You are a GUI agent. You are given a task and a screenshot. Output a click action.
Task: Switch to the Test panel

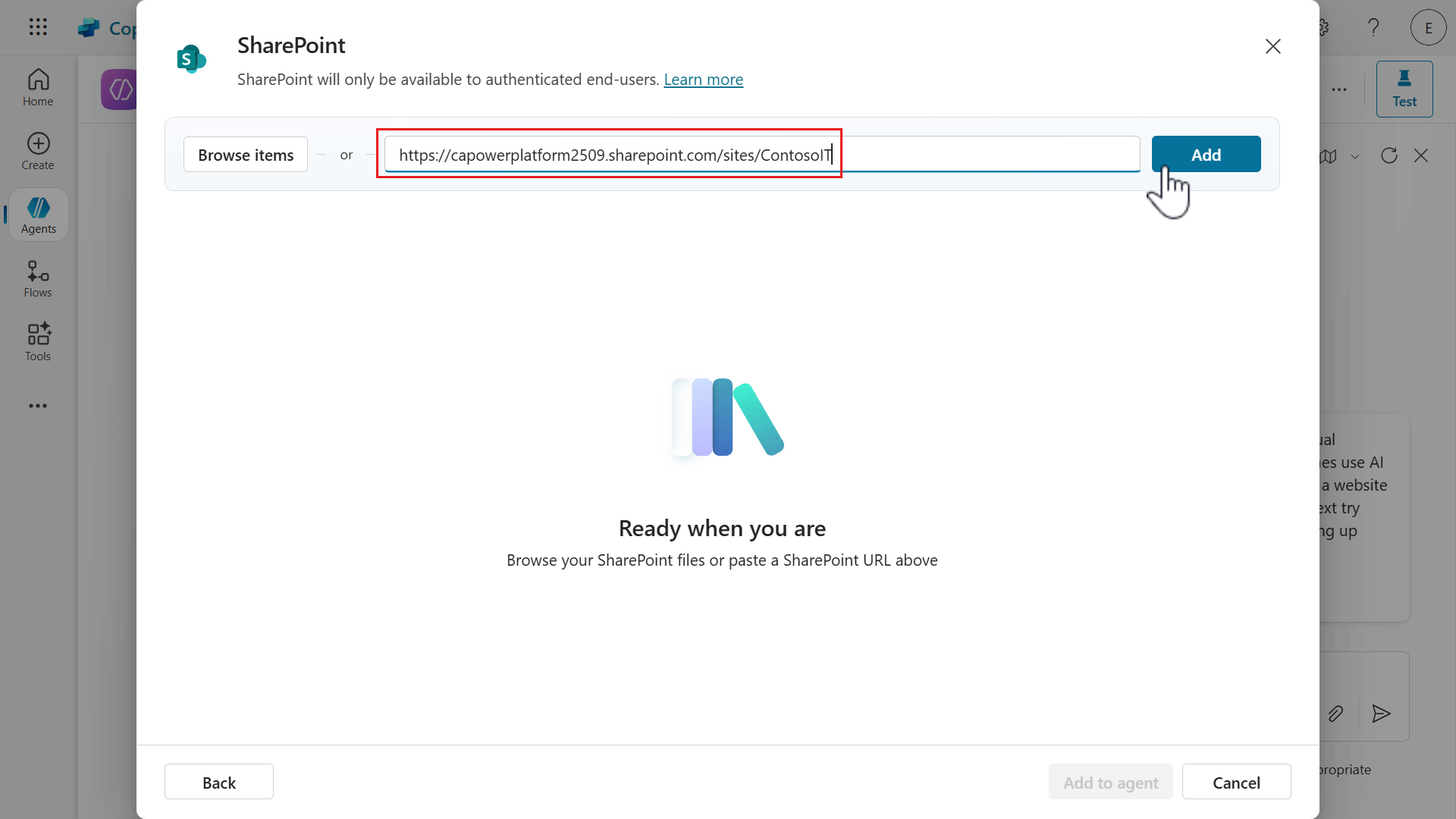point(1404,89)
